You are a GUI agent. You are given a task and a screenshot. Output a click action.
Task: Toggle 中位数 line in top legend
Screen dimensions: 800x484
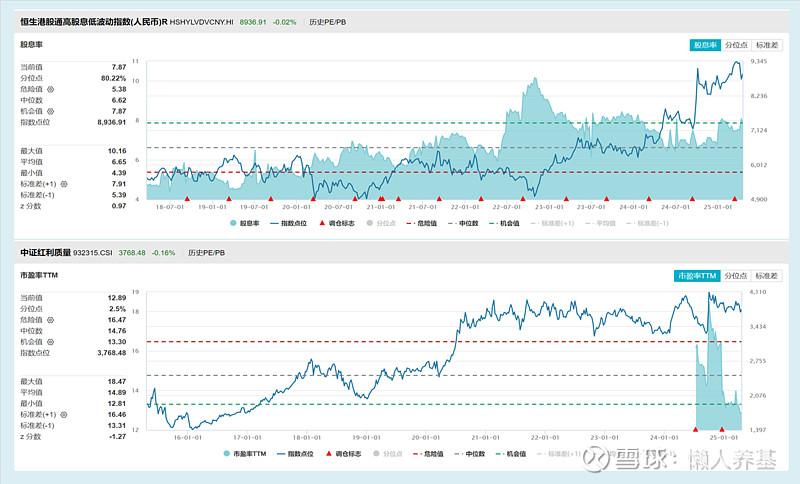pos(463,223)
